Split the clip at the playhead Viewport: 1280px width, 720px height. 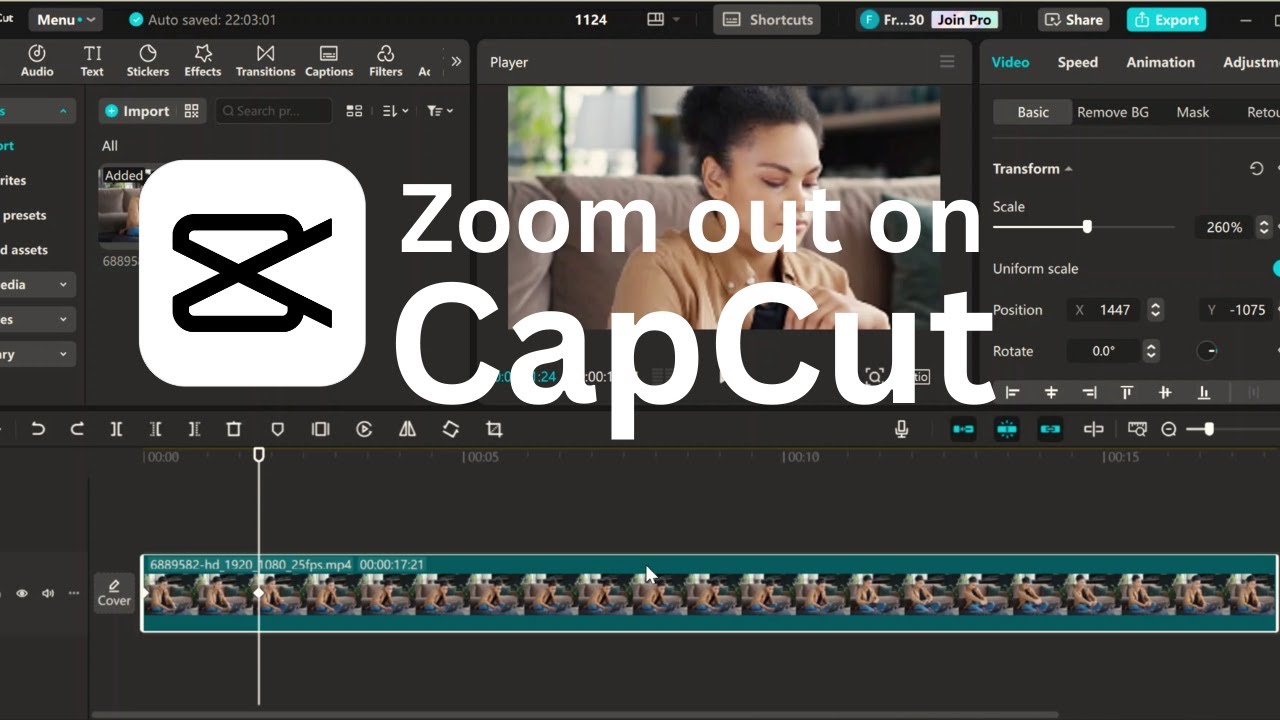[116, 429]
